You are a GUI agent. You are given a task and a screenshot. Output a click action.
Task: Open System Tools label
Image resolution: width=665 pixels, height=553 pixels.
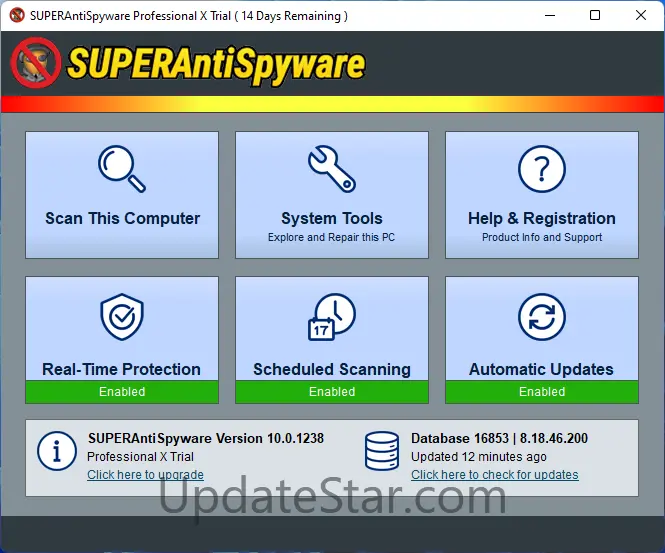click(x=332, y=218)
